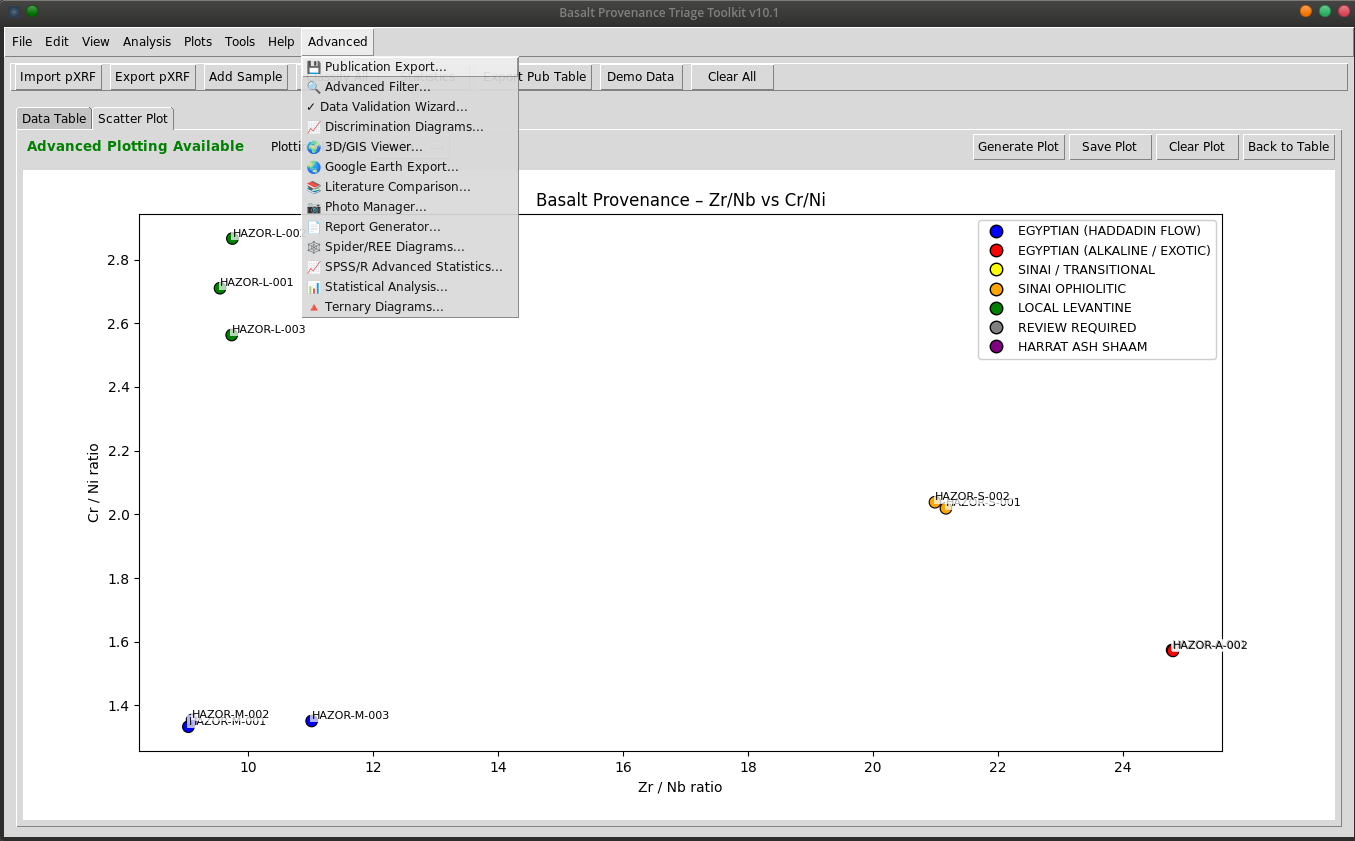Toggle the Data Validation Wizard checkmark

(x=311, y=106)
